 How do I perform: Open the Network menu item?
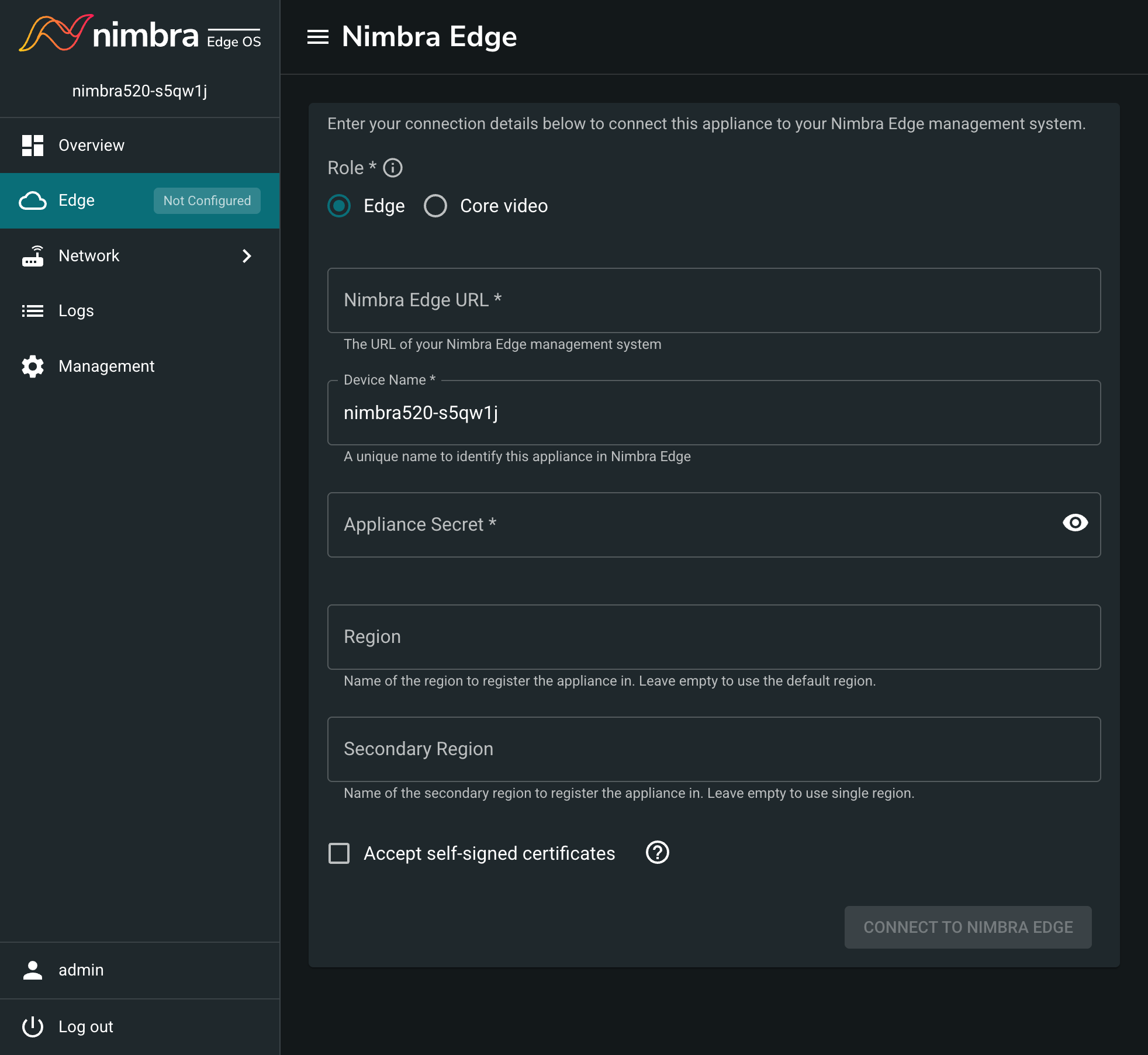pyautogui.click(x=140, y=256)
